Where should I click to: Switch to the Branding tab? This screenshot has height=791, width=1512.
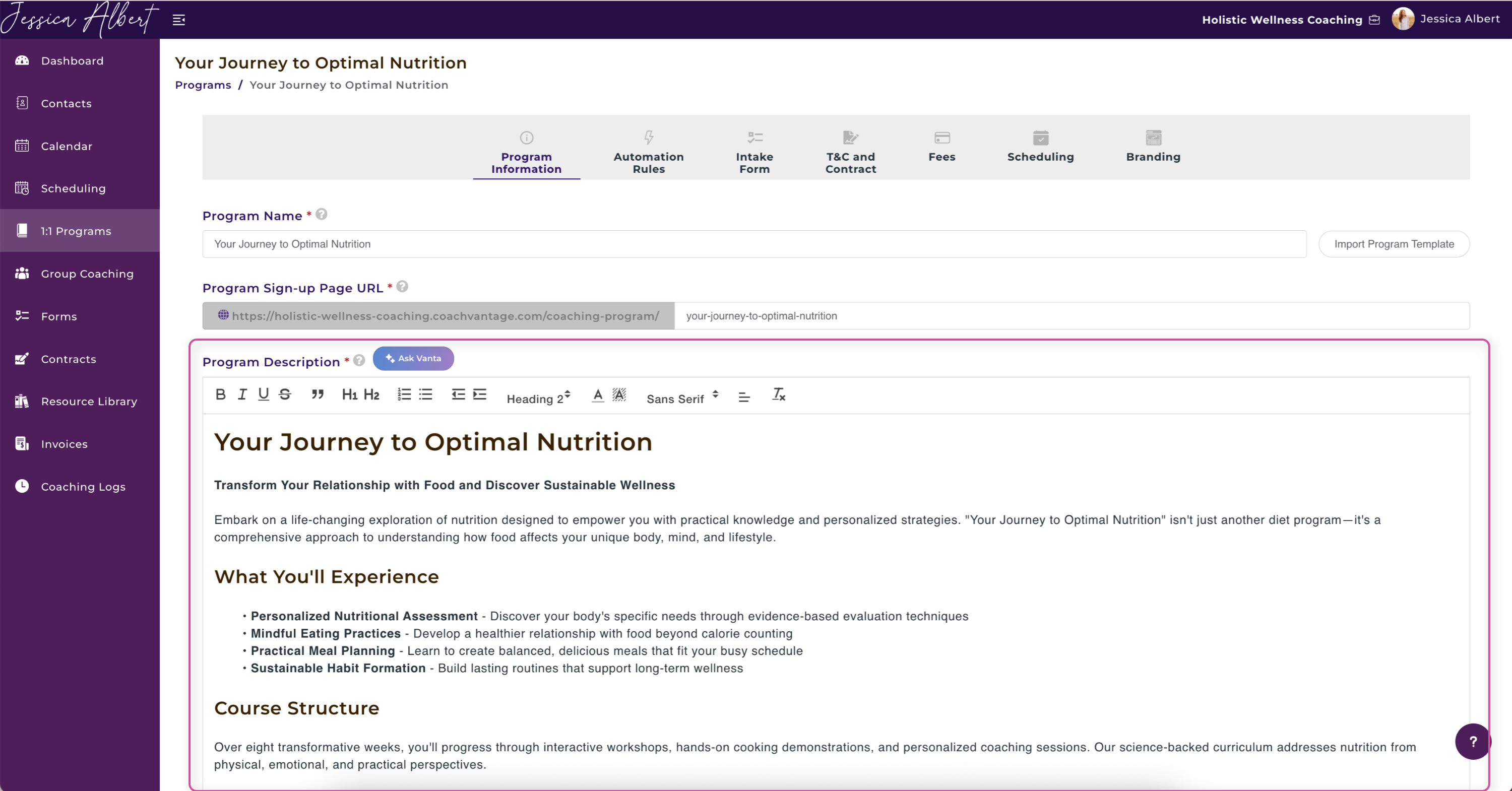(x=1153, y=147)
